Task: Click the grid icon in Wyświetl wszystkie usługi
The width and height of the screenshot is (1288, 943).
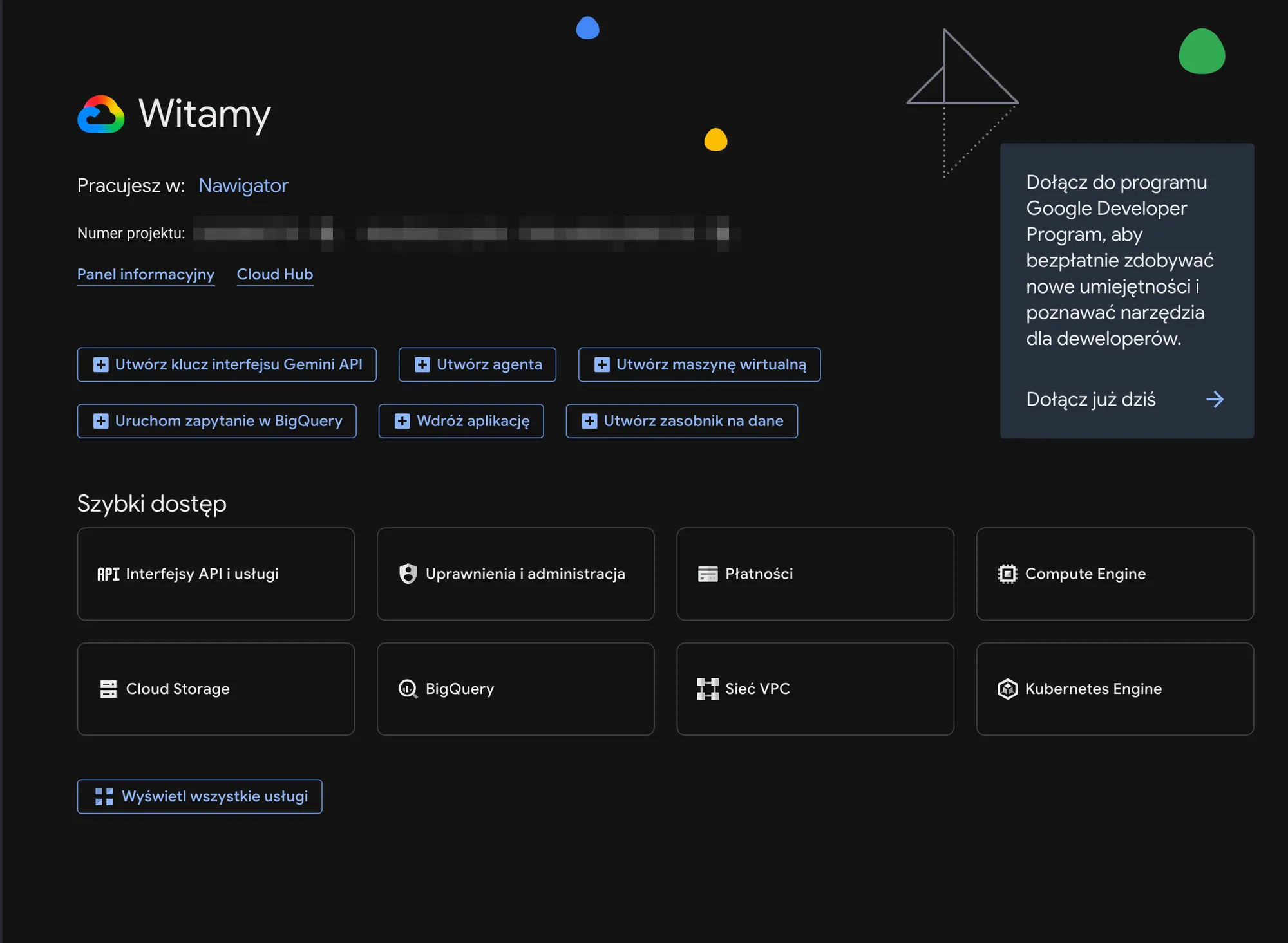Action: (x=104, y=797)
